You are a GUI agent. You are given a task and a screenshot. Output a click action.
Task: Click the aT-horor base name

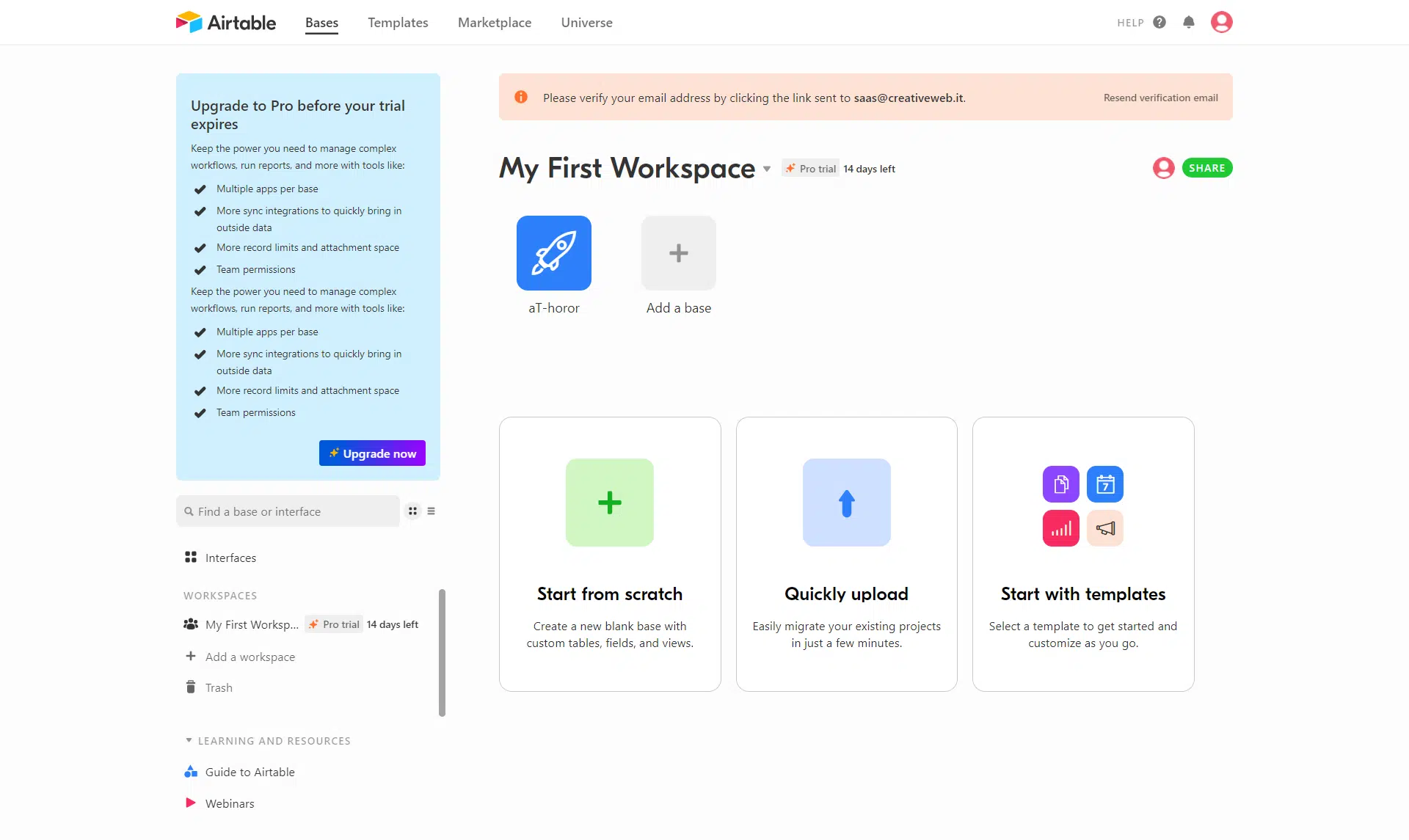(x=554, y=308)
